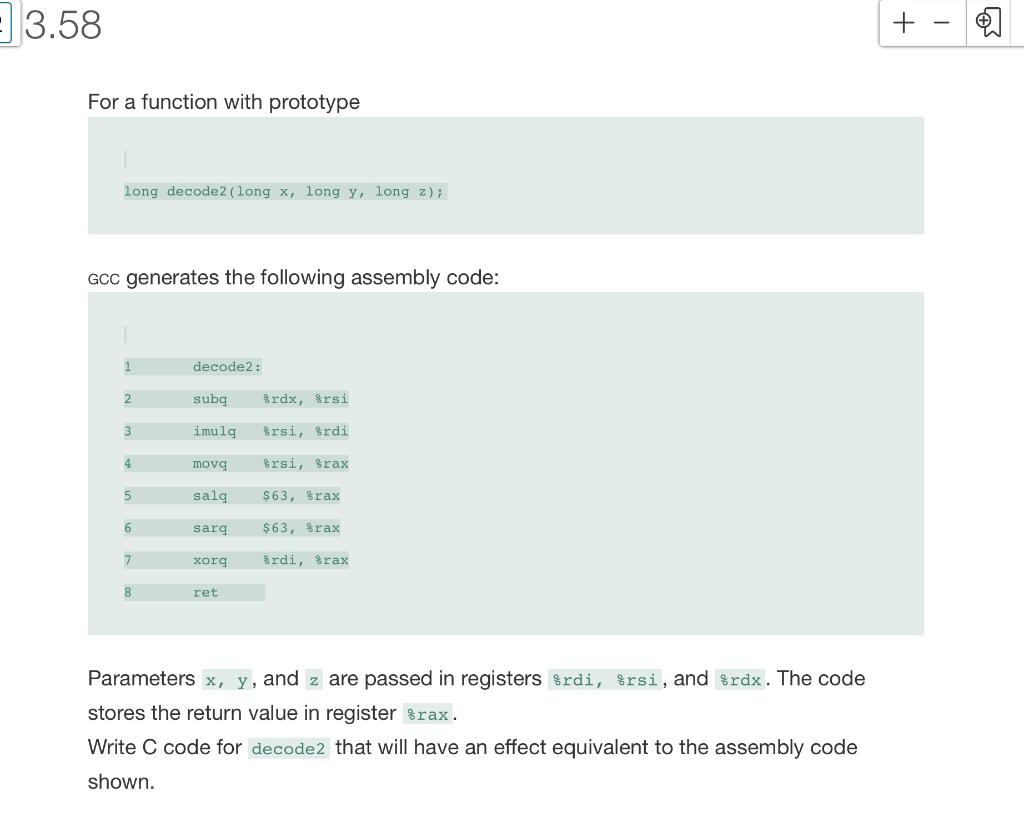Select the %rdx highlighted code token
The width and height of the screenshot is (1024, 817).
coord(739,678)
